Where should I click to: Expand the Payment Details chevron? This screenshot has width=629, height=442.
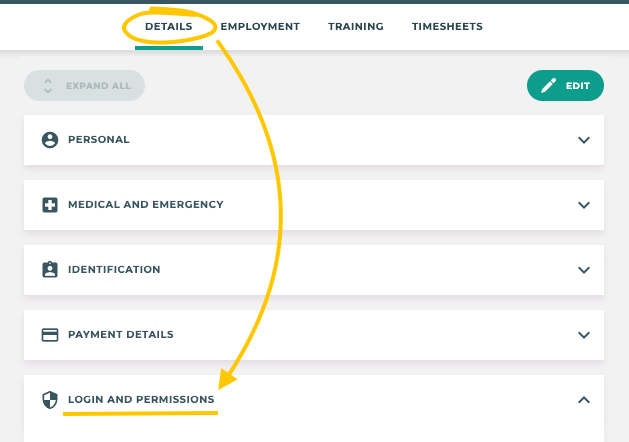[x=585, y=335]
